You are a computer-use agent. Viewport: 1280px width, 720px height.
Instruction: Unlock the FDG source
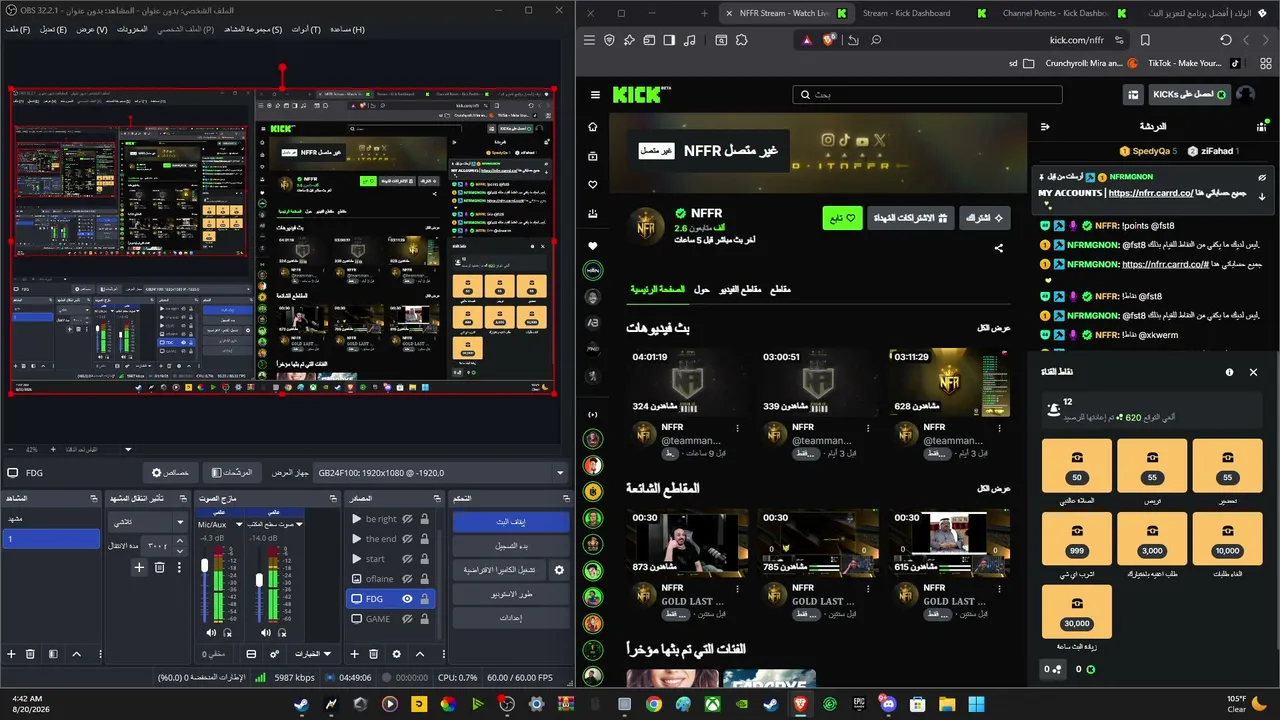[x=425, y=599]
